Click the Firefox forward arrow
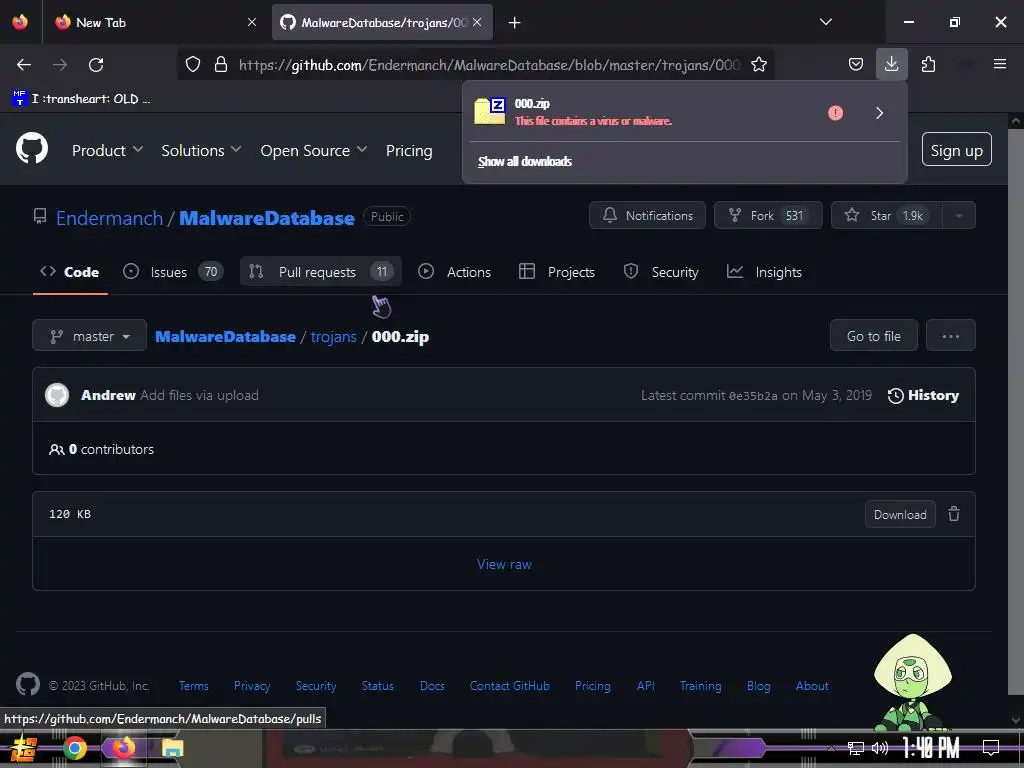 point(60,65)
